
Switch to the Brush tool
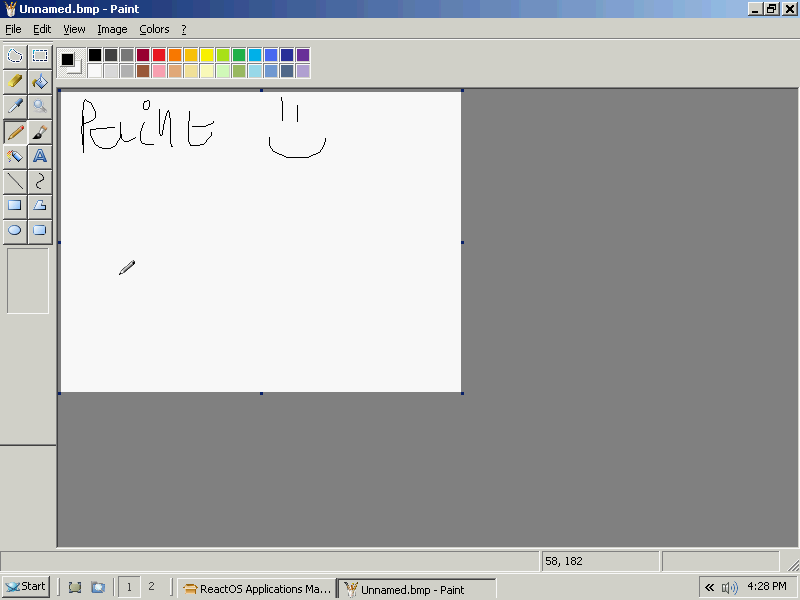[40, 131]
